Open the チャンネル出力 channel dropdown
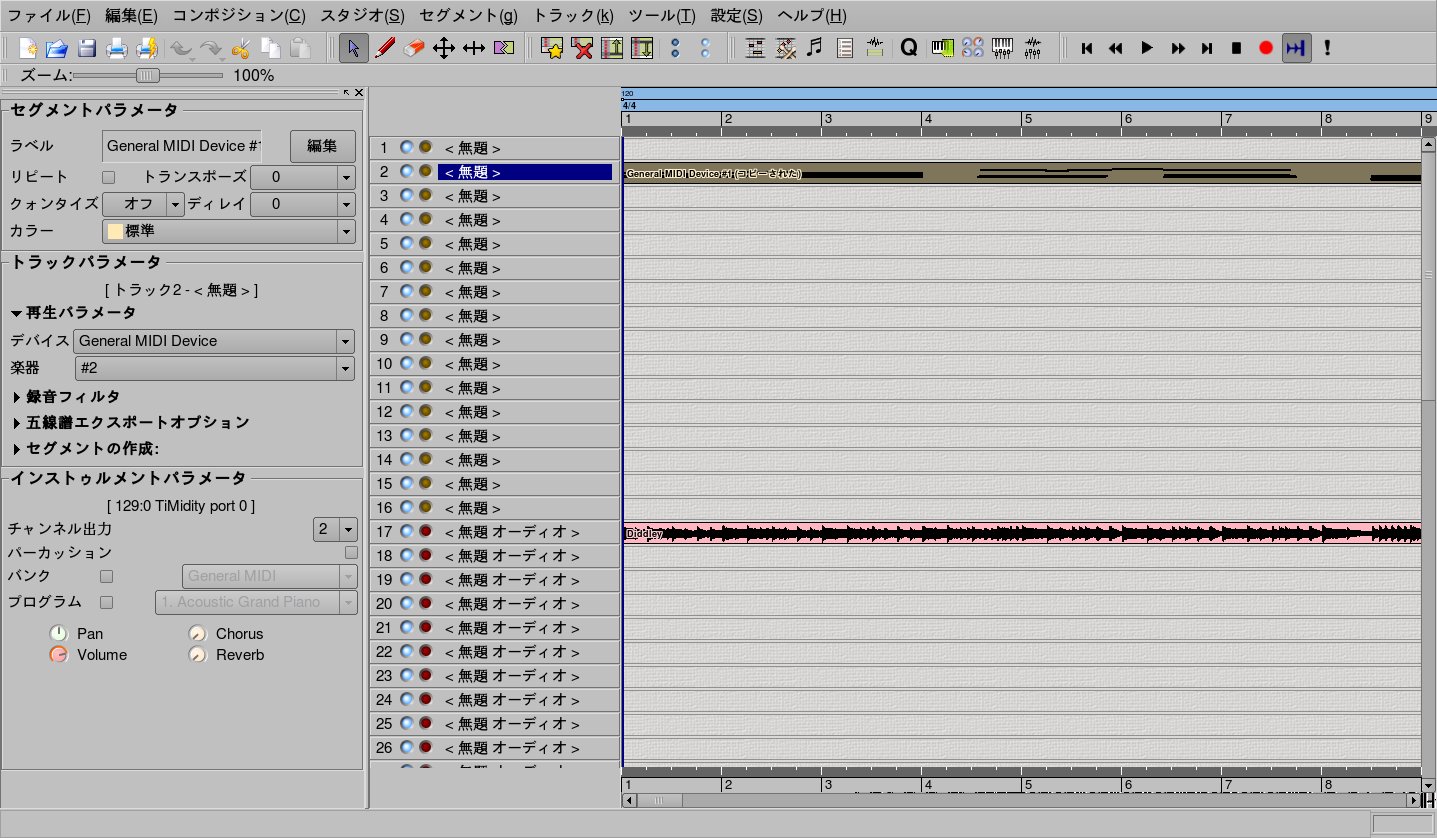 (x=335, y=529)
